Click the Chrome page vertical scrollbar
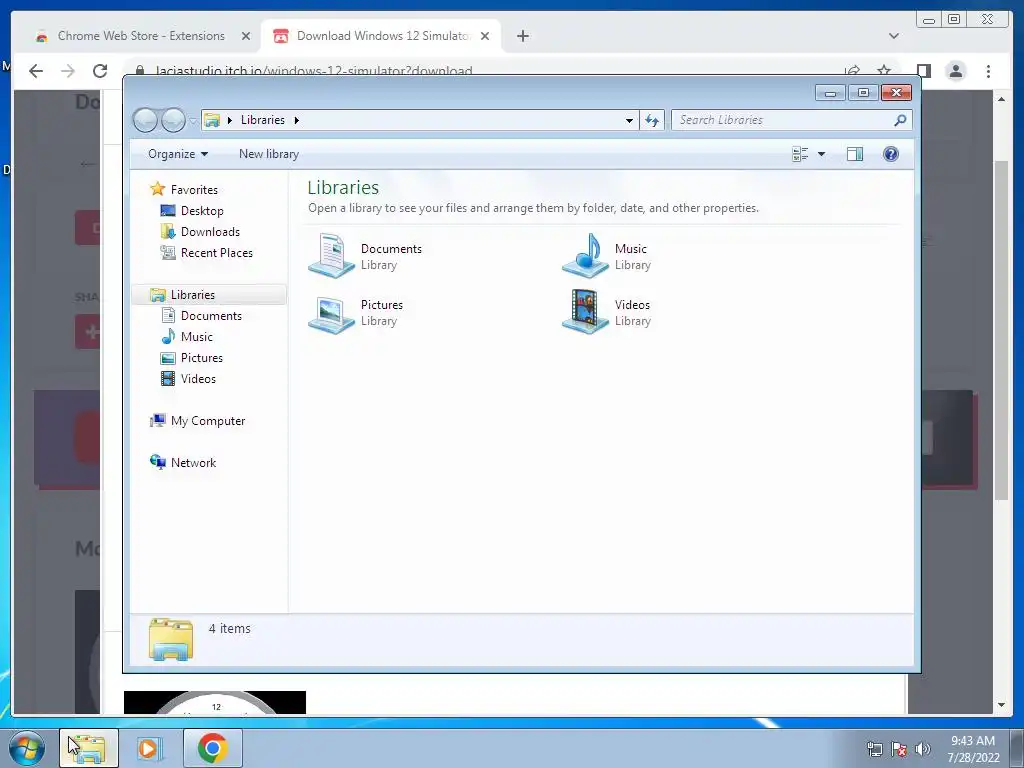The image size is (1024, 768). point(1002,330)
